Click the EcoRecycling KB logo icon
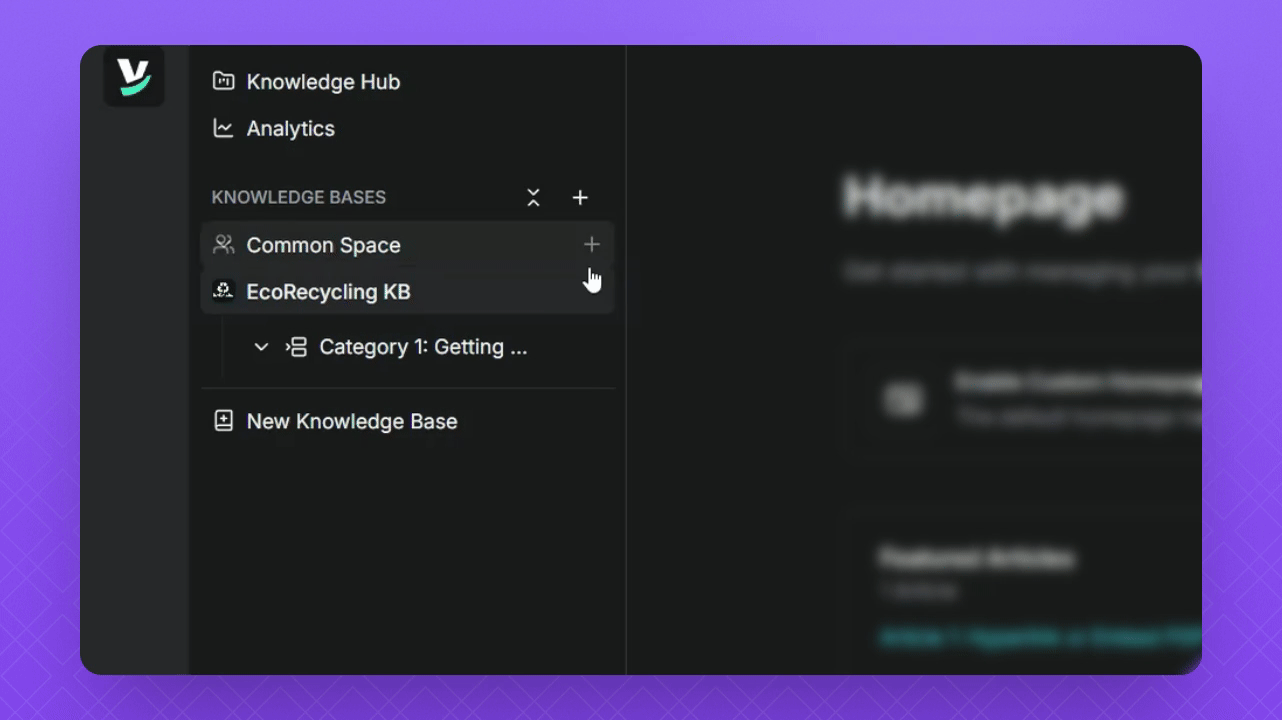This screenshot has height=720, width=1282. coord(223,291)
